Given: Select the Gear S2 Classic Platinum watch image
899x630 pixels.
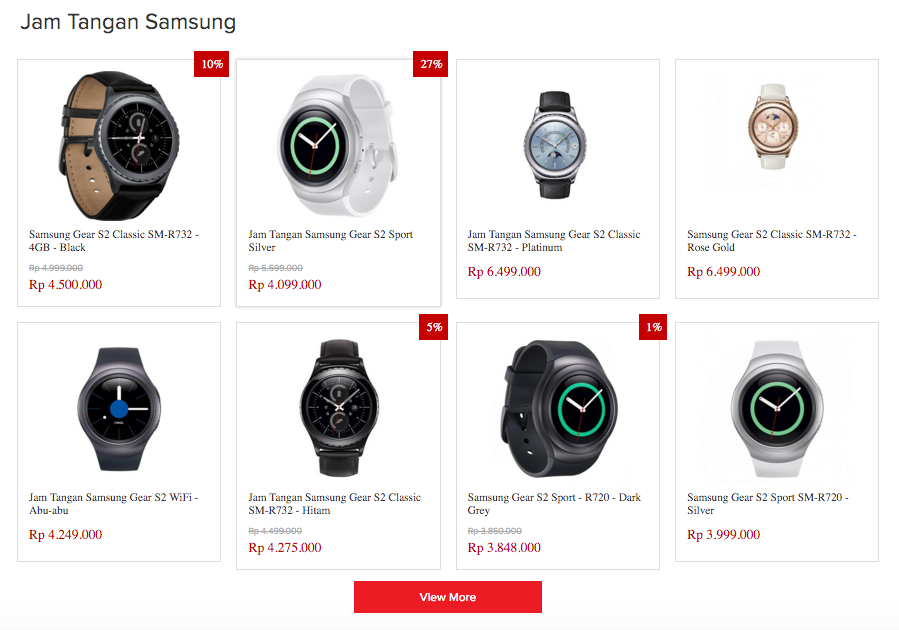Looking at the screenshot, I should 557,140.
